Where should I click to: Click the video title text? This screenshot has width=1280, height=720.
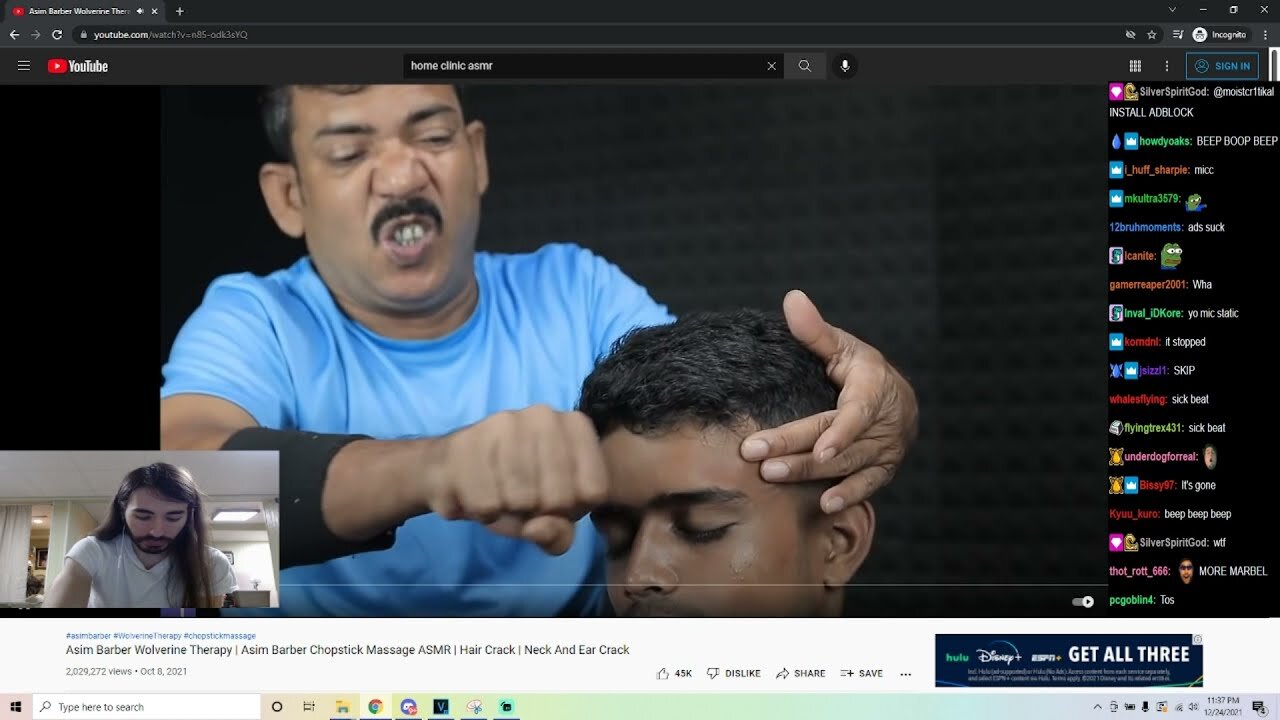(x=347, y=650)
